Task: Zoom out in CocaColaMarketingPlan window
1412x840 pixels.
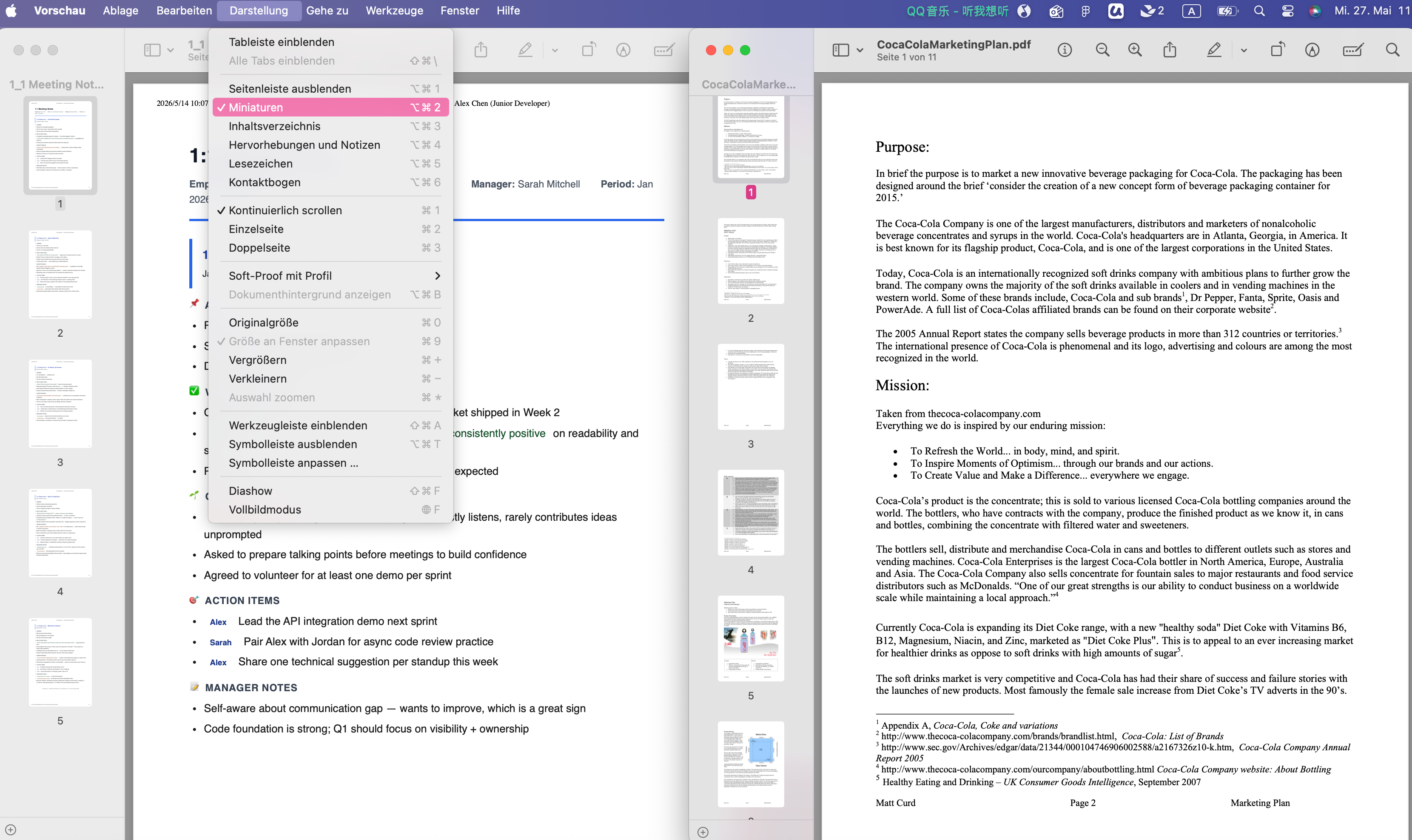Action: [x=1102, y=51]
